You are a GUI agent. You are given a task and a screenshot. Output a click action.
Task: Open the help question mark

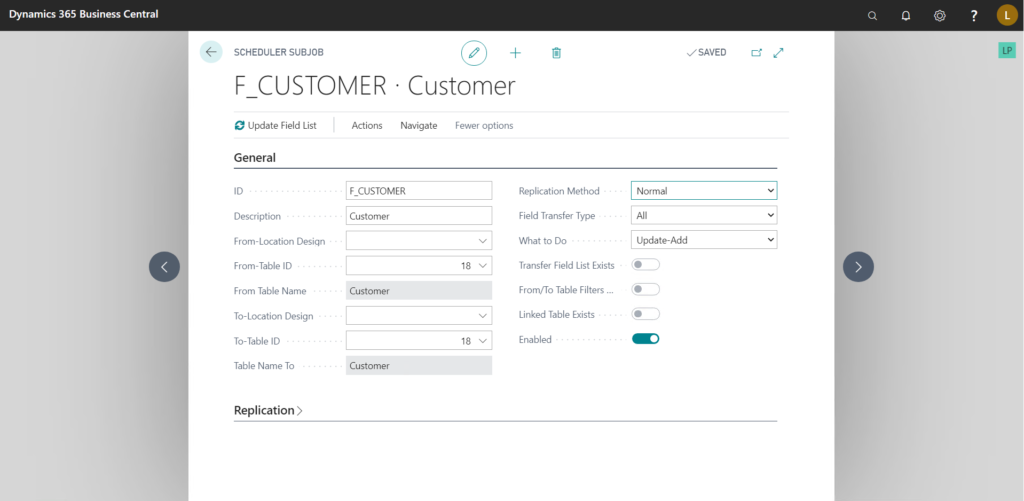point(974,16)
